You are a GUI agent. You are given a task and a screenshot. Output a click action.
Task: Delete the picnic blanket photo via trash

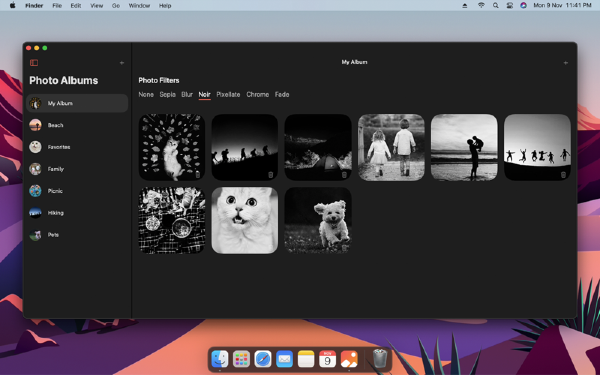point(198,248)
